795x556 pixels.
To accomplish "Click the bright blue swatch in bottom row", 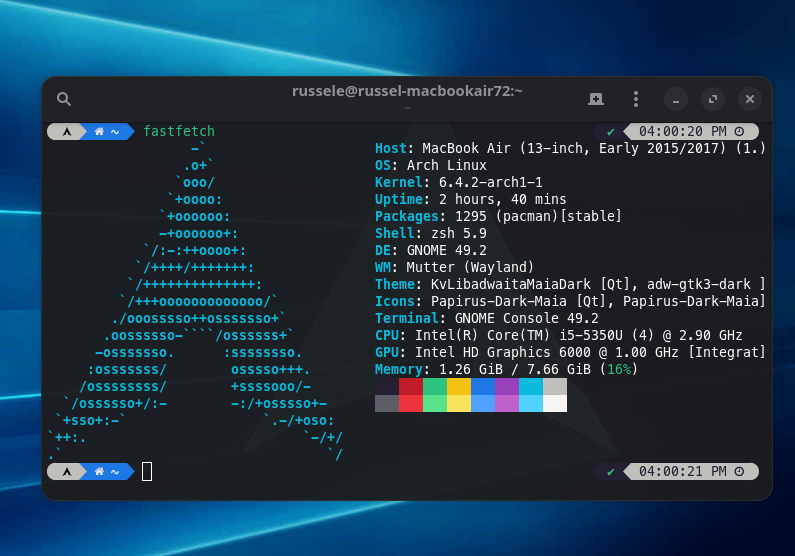I will coord(483,403).
